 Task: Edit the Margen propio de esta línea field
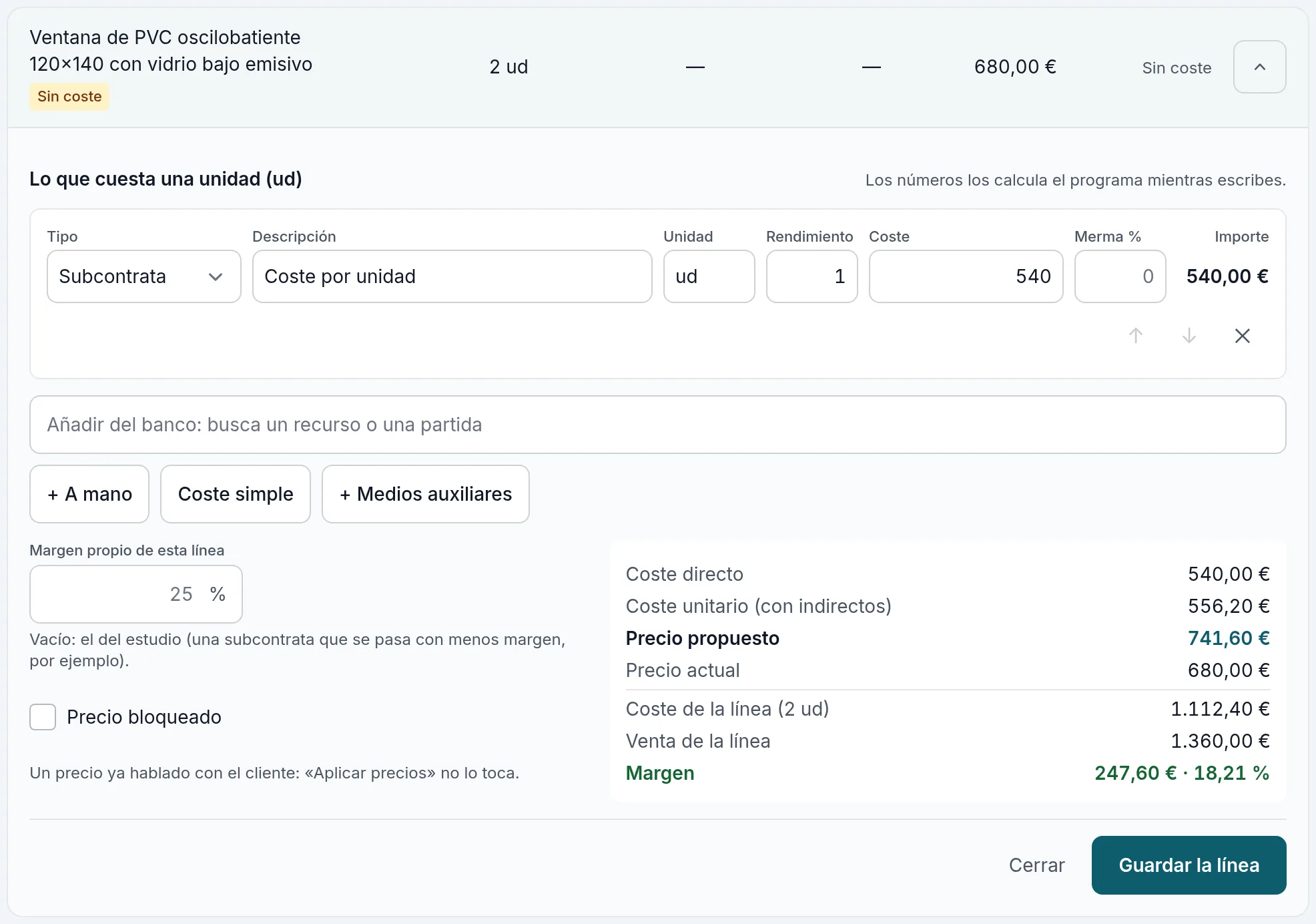coord(136,594)
